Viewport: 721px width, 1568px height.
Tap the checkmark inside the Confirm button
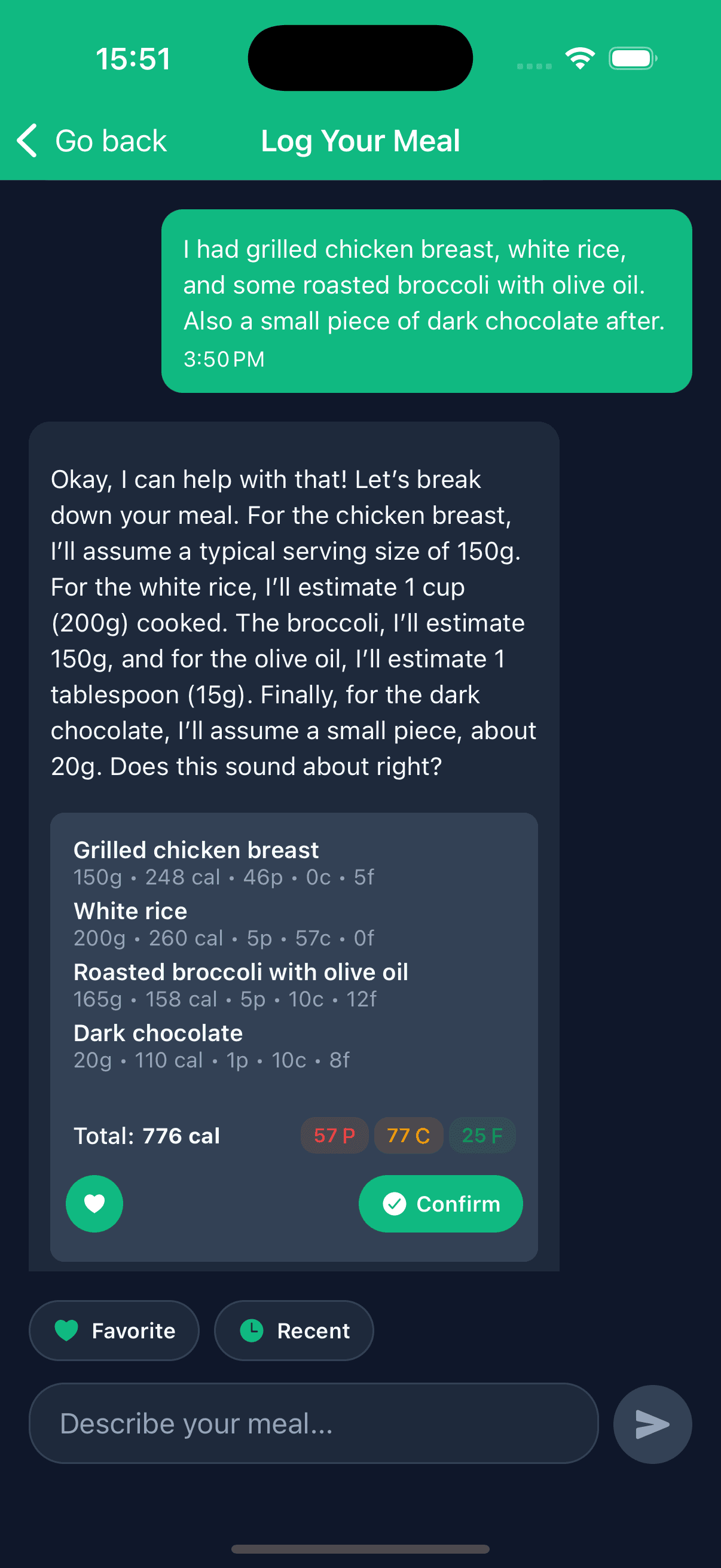click(396, 1203)
